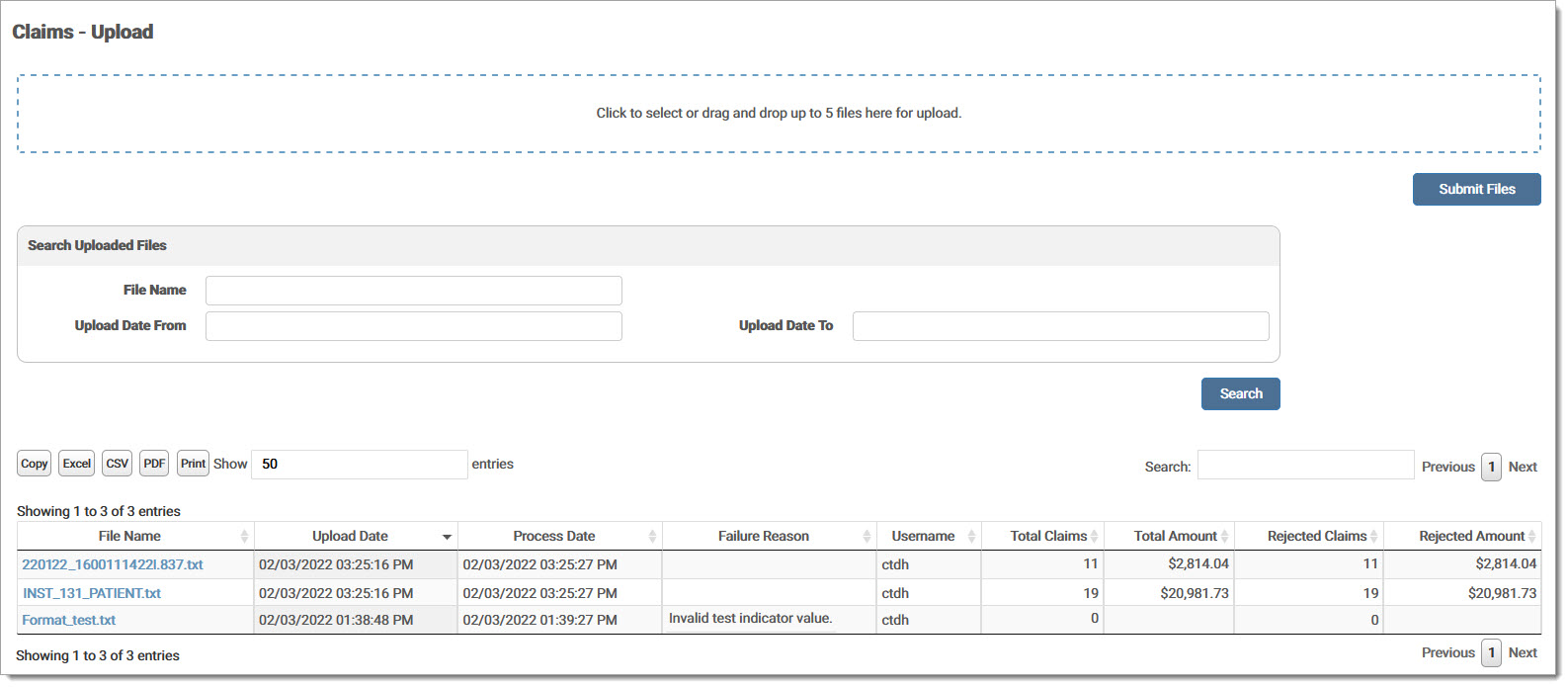Screen dimensions: 1568x687
Task: Export table as CSV
Action: (x=117, y=464)
